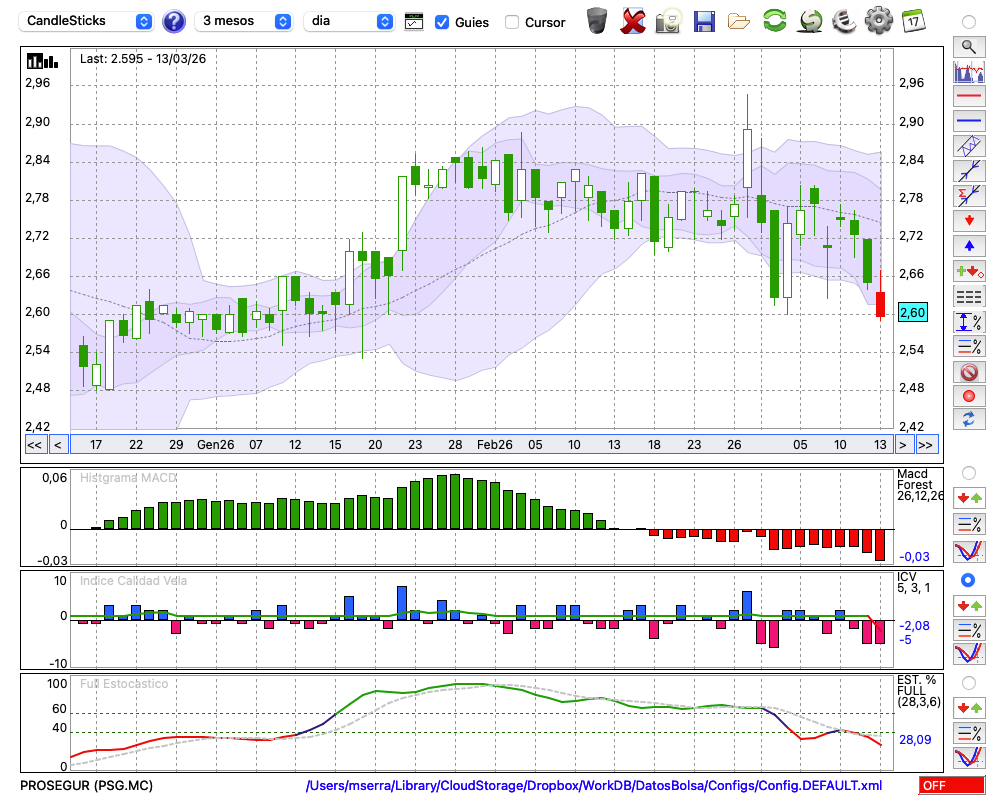Select the magnifier zoom tool
The width and height of the screenshot is (1000, 800).
coord(969,47)
